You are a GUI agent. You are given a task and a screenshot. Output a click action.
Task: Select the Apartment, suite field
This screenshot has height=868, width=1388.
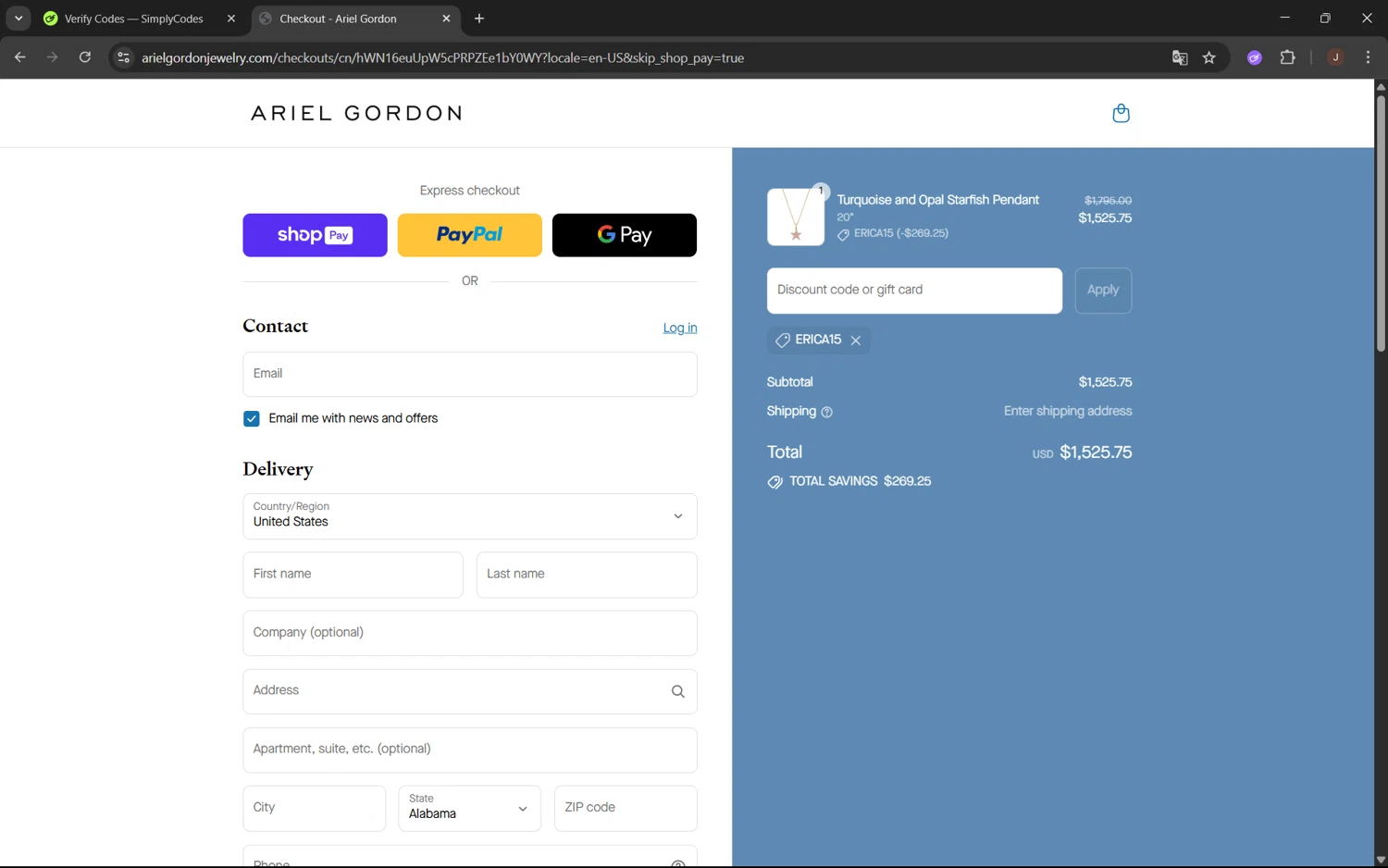470,750
